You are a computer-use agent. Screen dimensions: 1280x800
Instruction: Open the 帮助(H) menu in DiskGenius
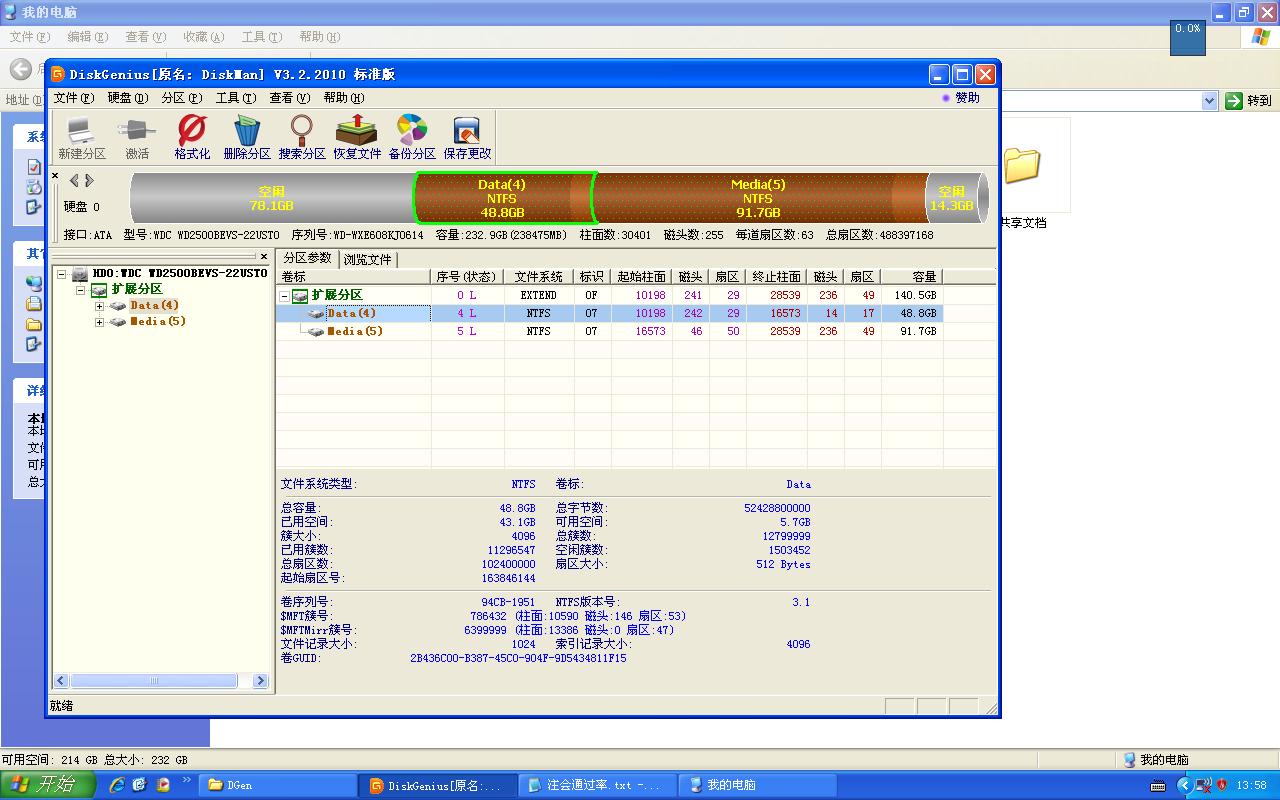click(343, 98)
